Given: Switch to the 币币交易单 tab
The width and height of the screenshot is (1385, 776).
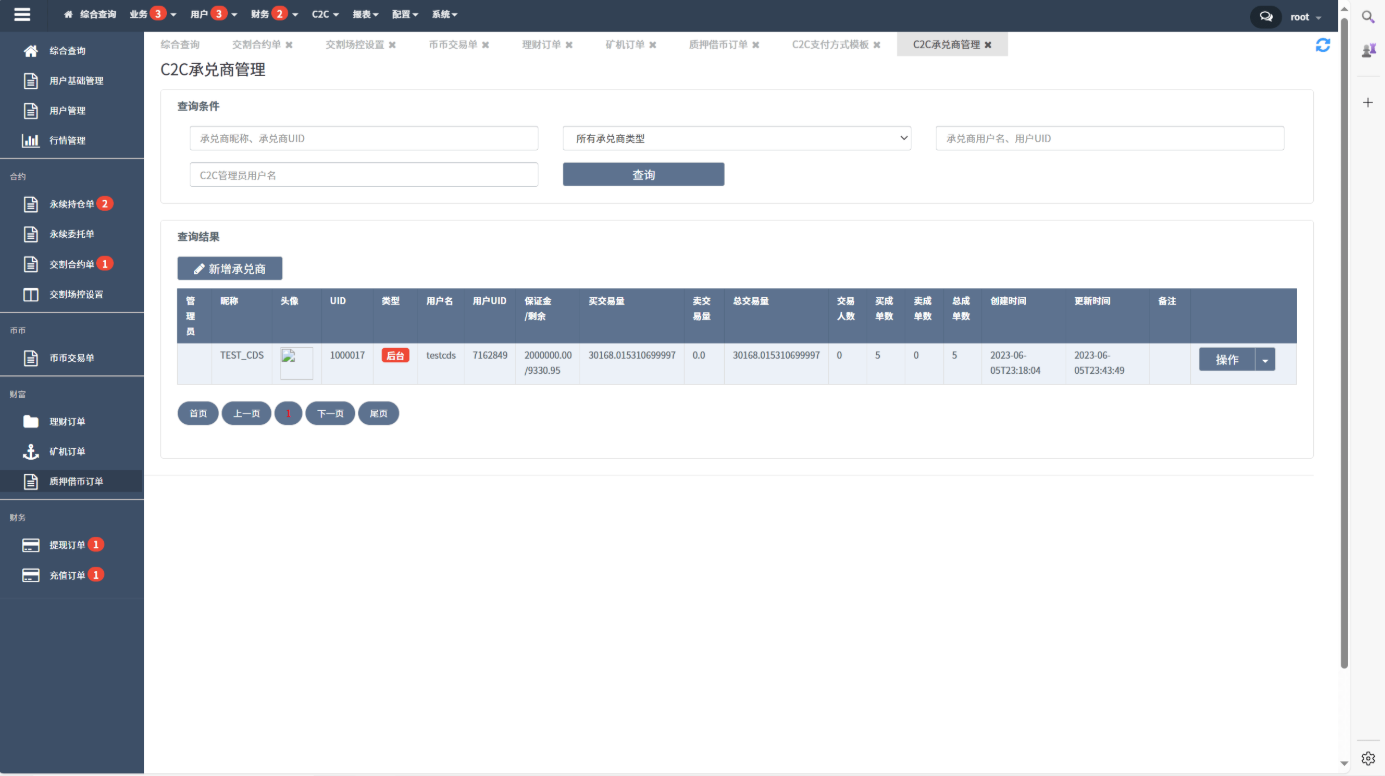Looking at the screenshot, I should click(x=453, y=45).
